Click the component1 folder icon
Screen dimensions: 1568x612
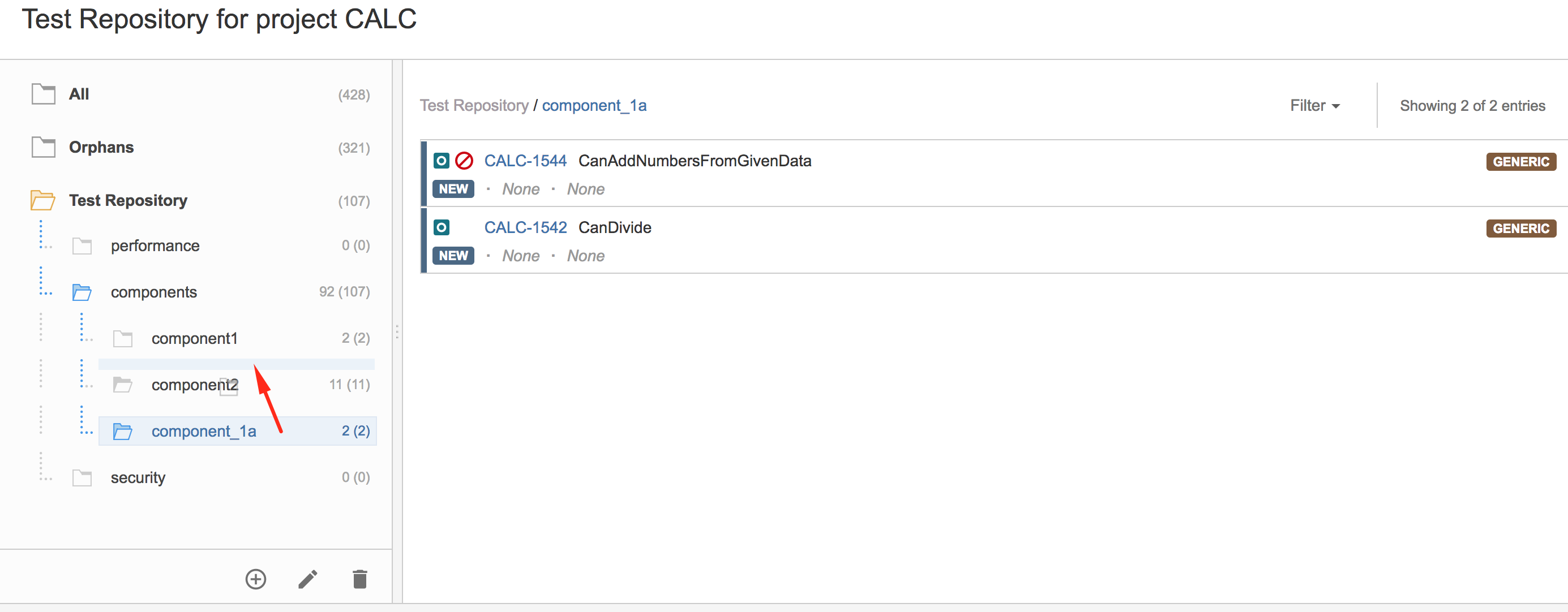point(122,338)
